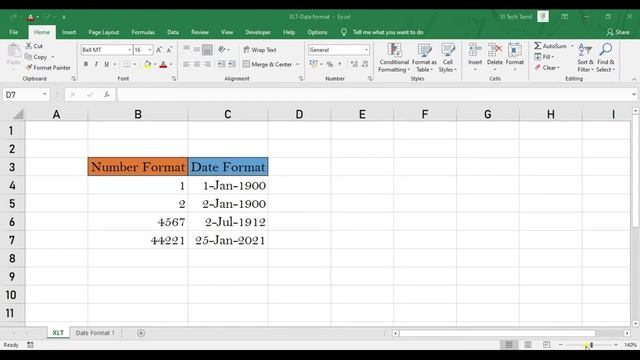The image size is (640, 360).
Task: Click Insert cells button
Action: (x=475, y=57)
